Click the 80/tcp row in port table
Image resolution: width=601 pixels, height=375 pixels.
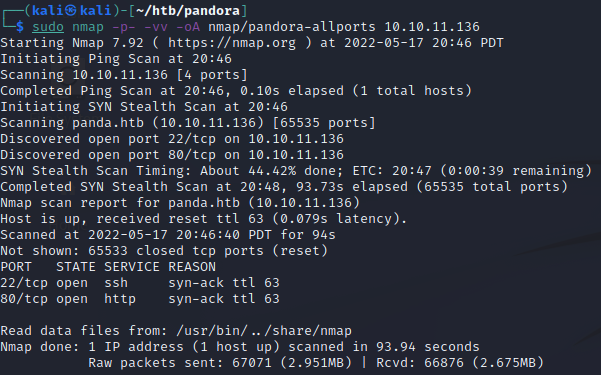[x=140, y=299]
